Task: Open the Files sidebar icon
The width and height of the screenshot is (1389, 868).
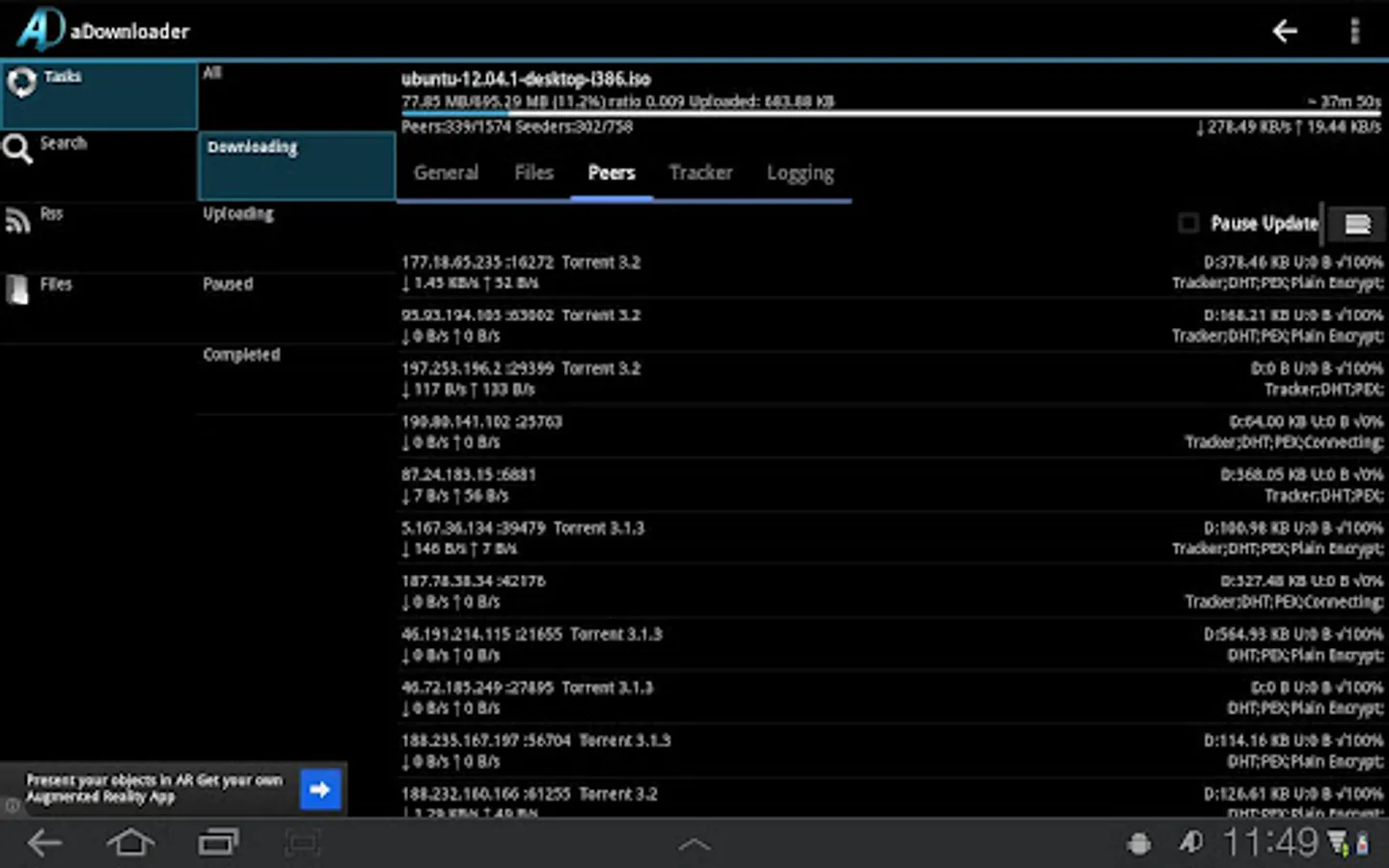Action: (x=17, y=289)
